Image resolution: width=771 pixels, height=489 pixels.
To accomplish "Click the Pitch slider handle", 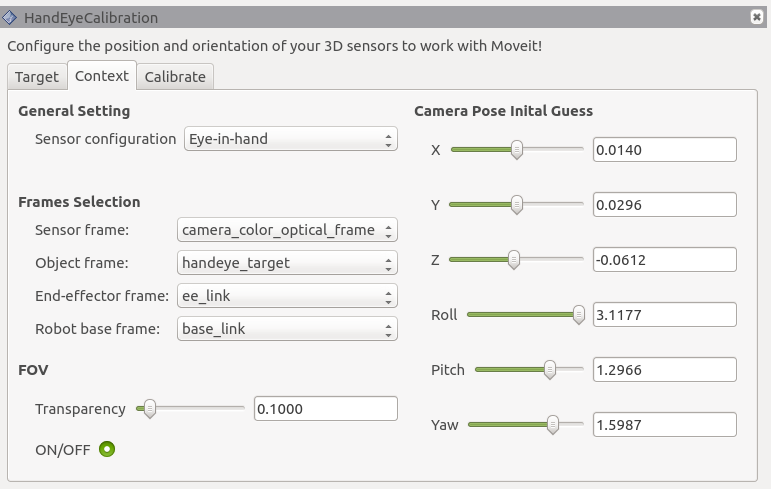I will 549,369.
